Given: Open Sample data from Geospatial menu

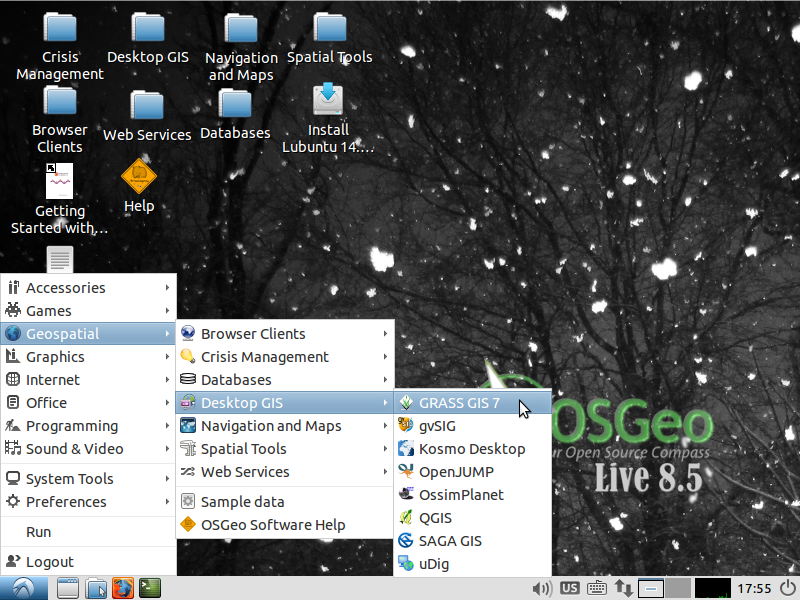Looking at the screenshot, I should click(285, 502).
